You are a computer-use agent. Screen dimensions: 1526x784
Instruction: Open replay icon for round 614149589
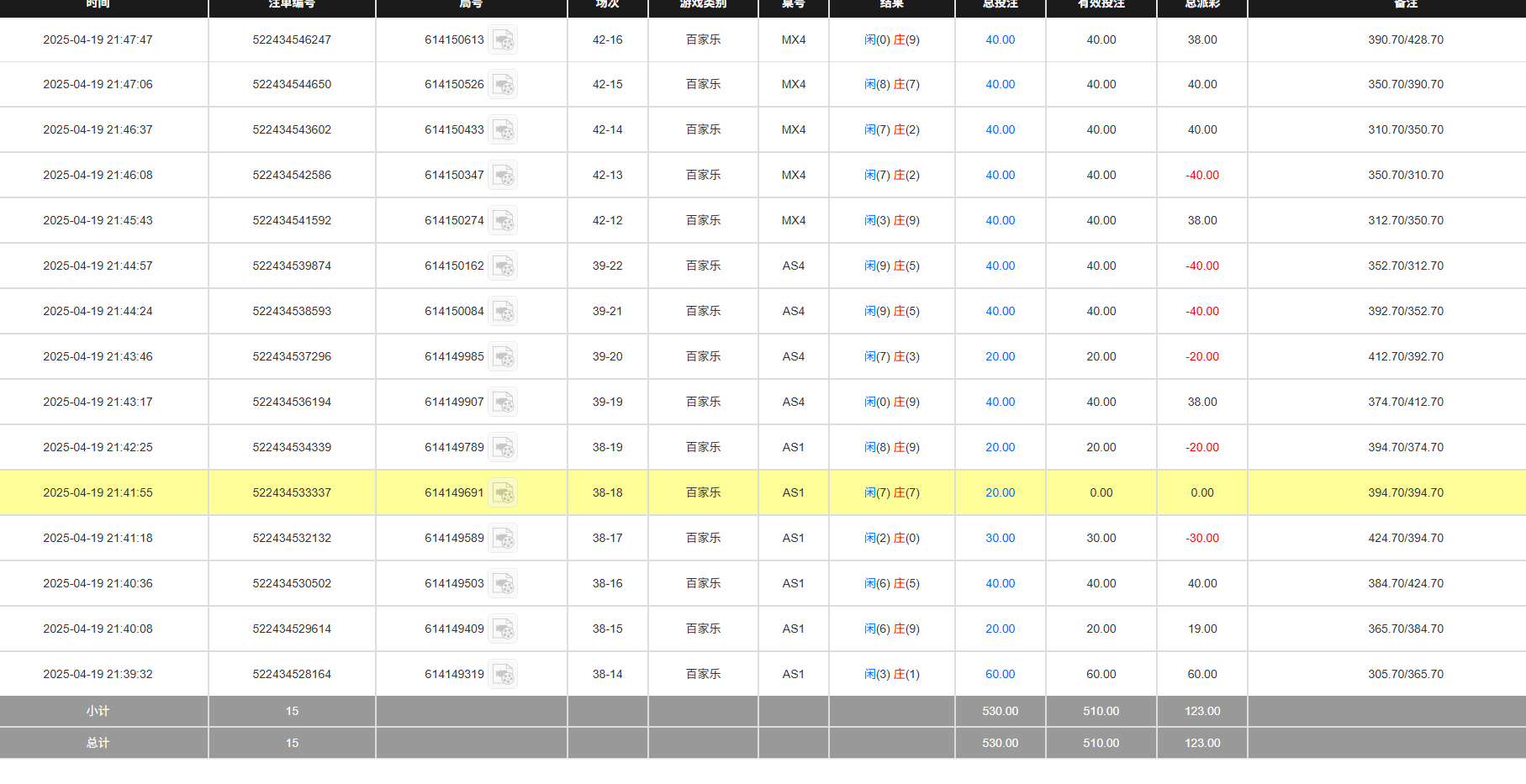503,539
